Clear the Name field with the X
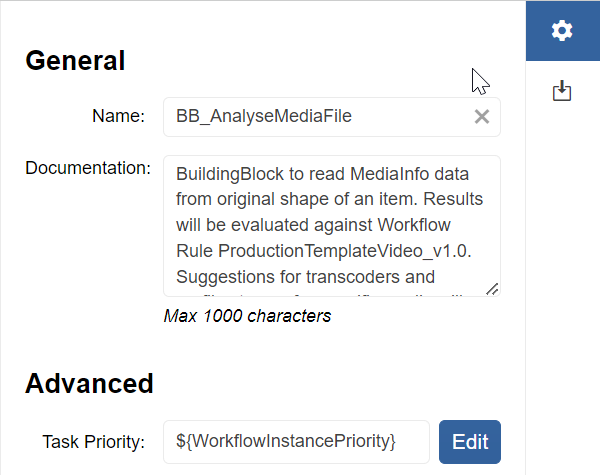 tap(481, 117)
